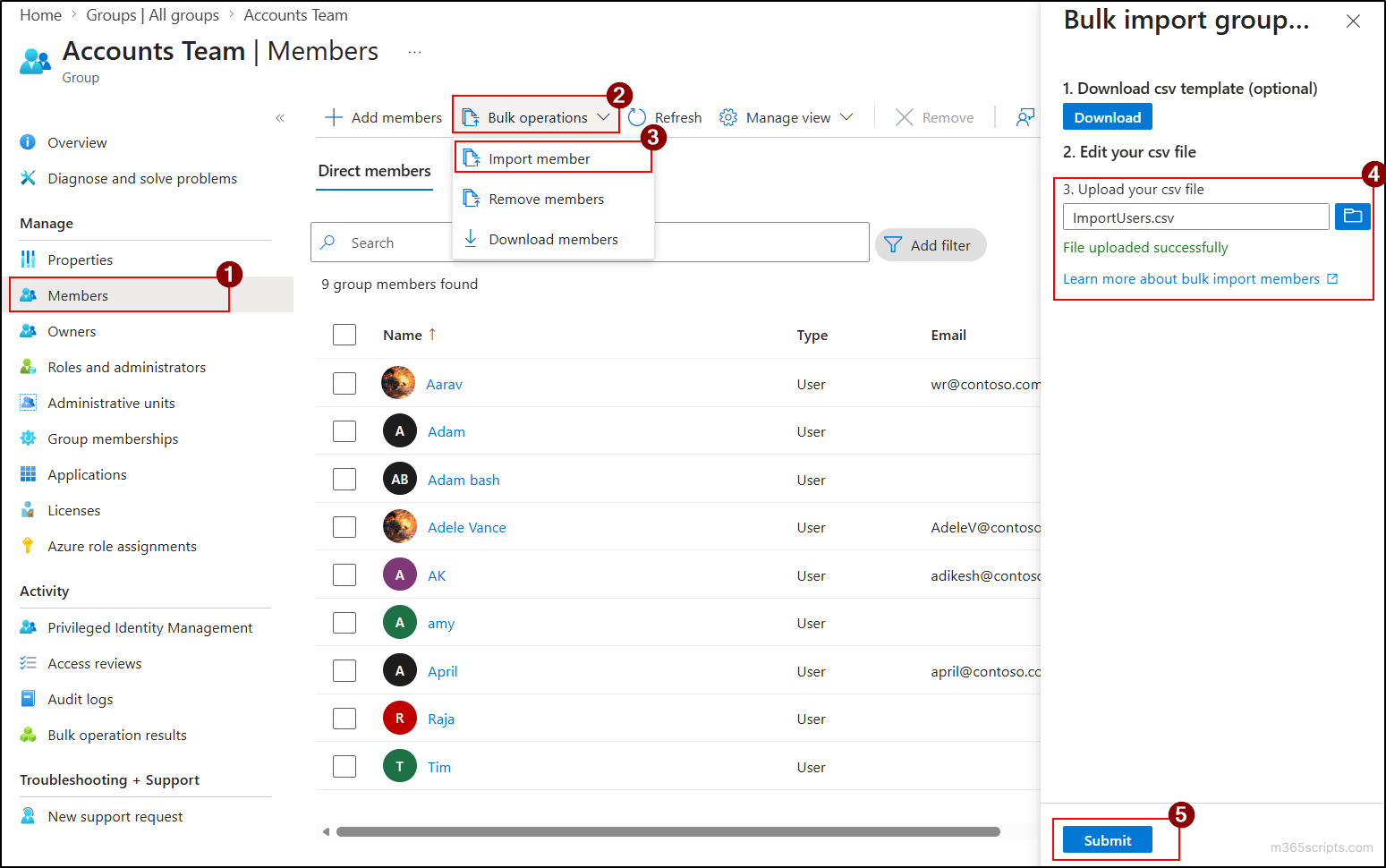
Task: Click the Administrative units icon
Action: point(28,403)
